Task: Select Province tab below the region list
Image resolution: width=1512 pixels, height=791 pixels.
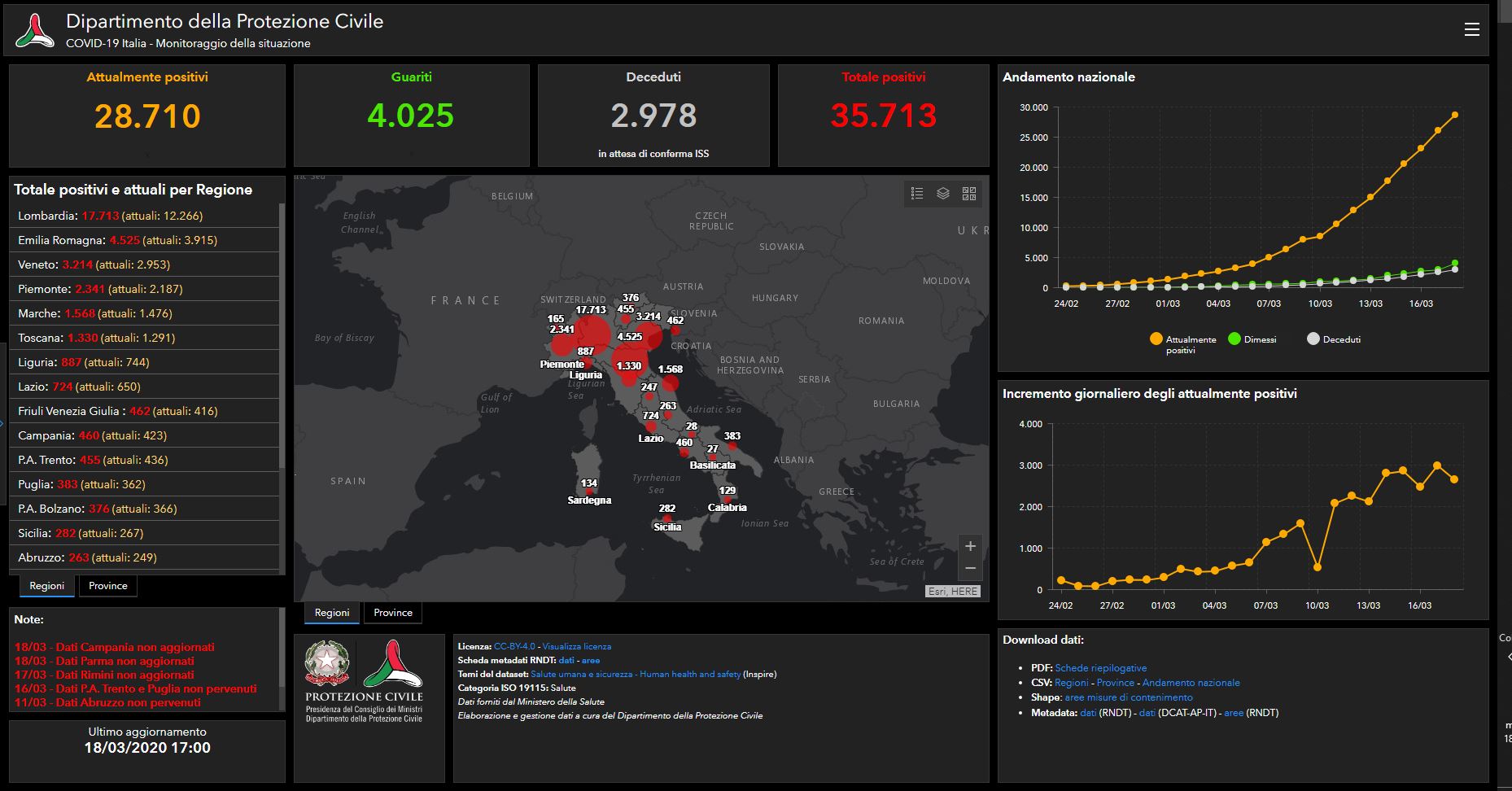Action: 108,586
